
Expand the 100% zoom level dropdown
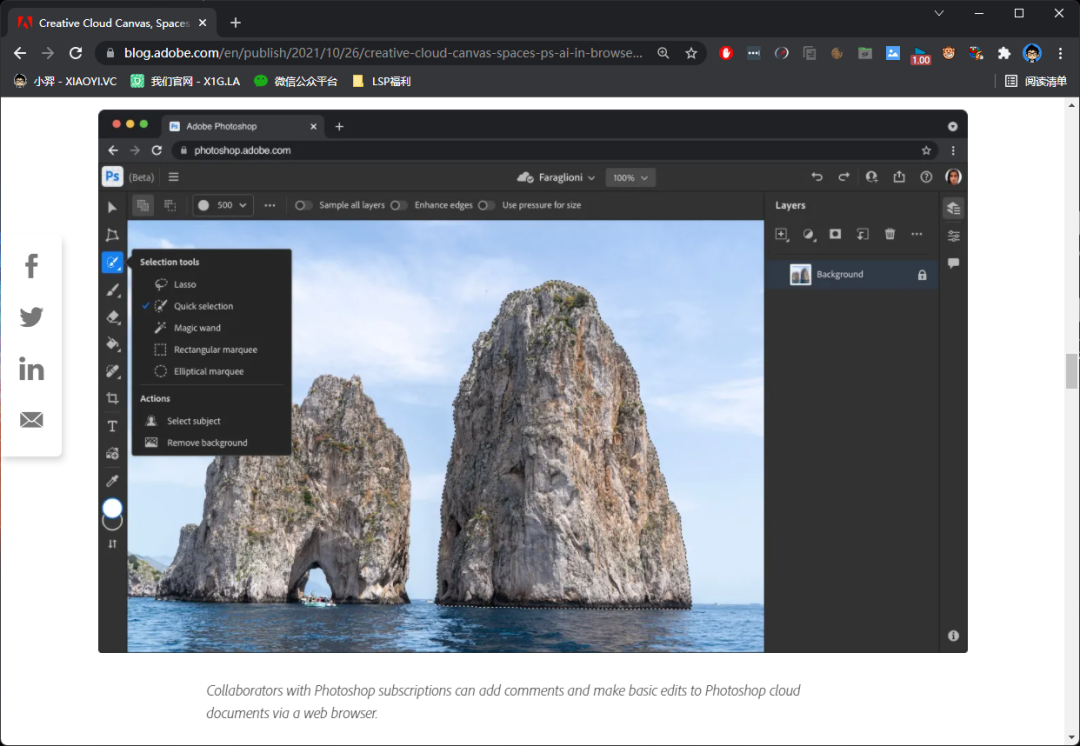(630, 177)
